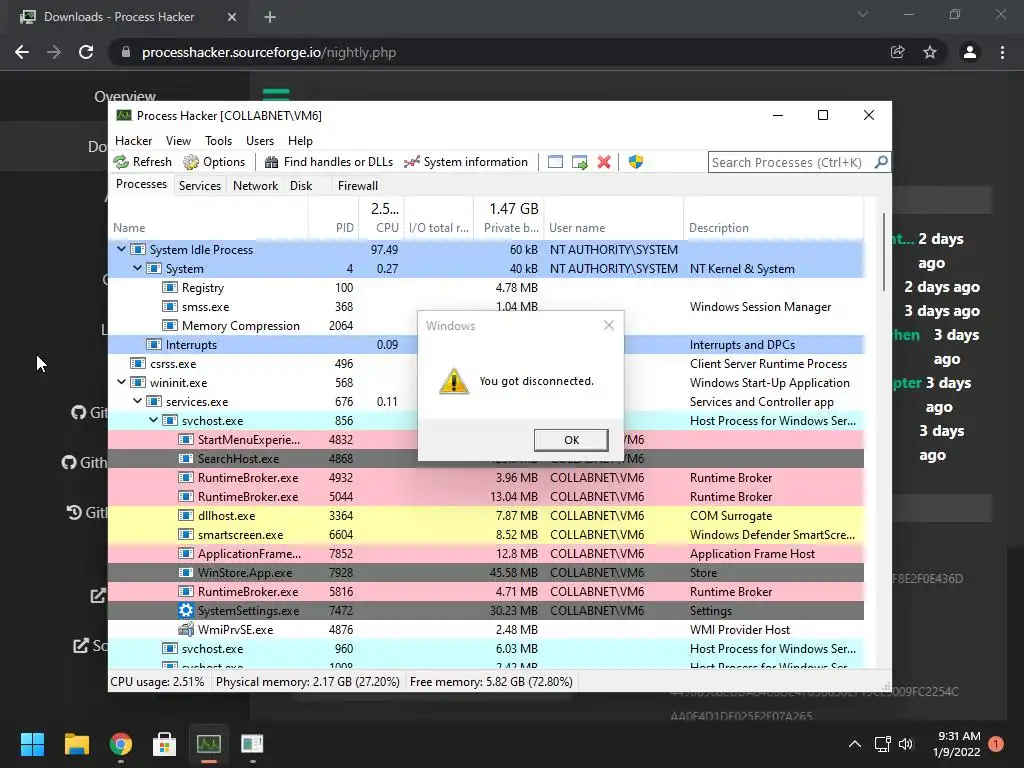This screenshot has height=768, width=1024.
Task: Click the find window toolbar icon
Action: 555,162
